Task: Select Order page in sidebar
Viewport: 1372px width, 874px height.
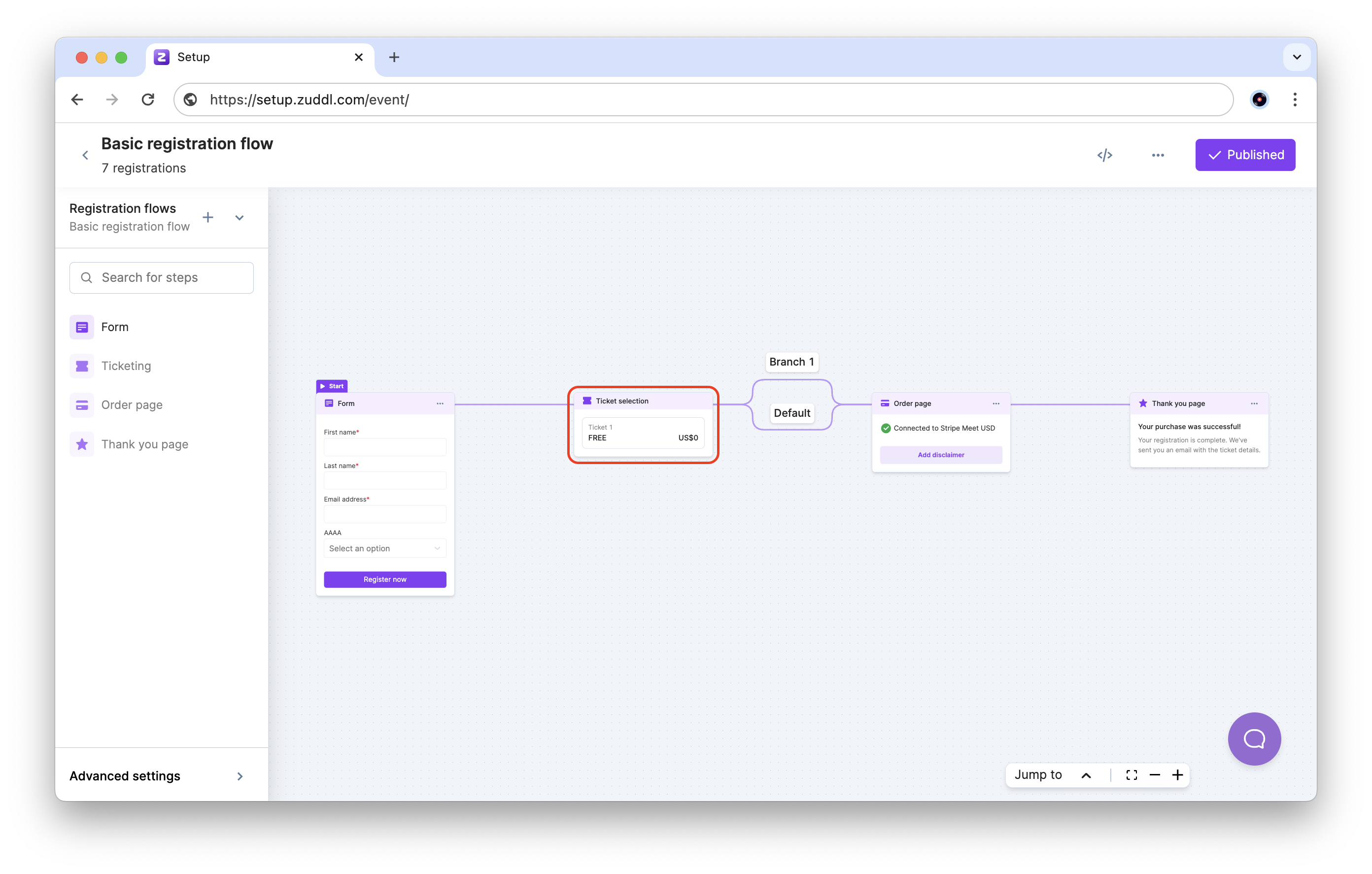Action: [132, 405]
